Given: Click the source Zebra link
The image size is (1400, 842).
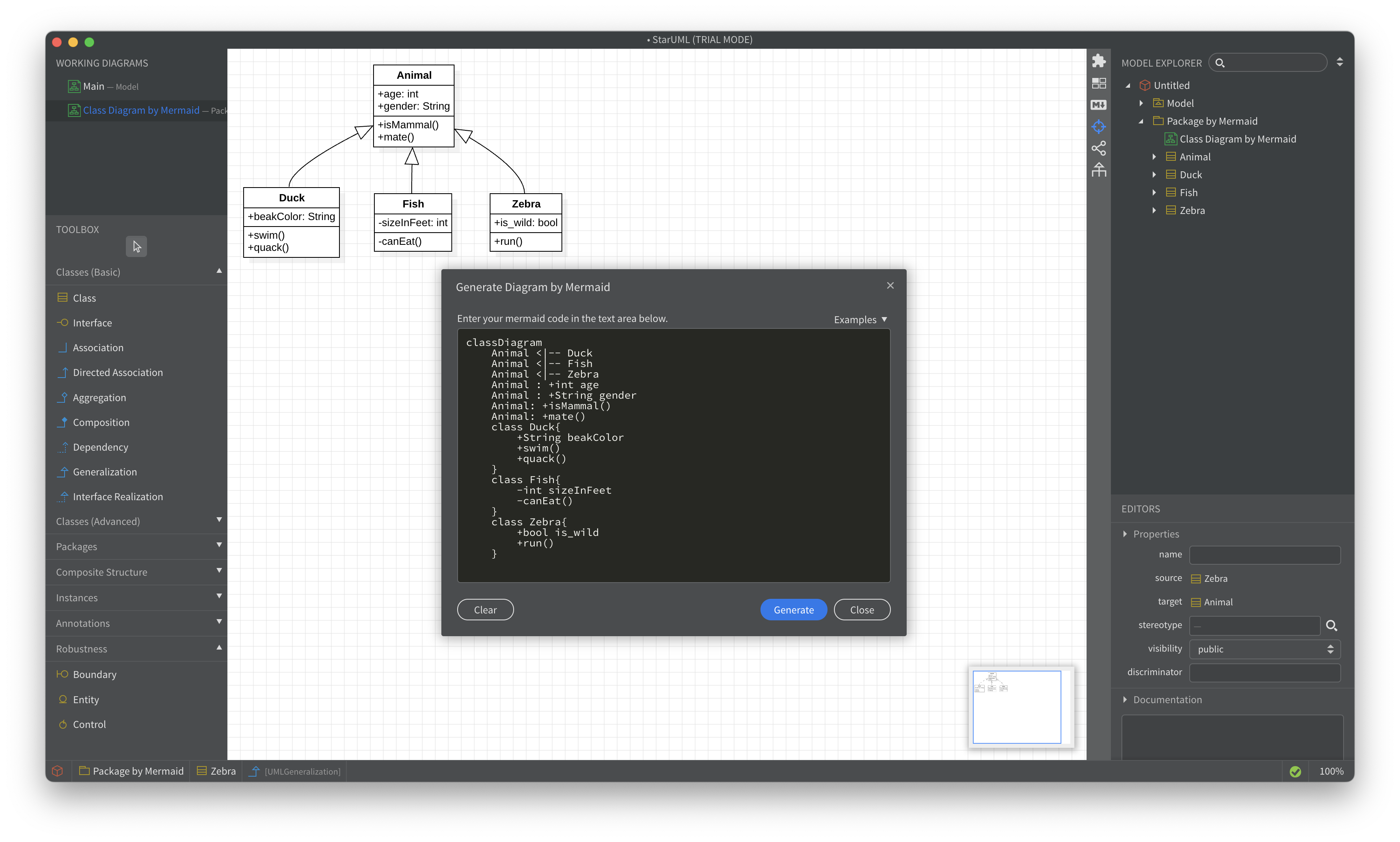Looking at the screenshot, I should click(x=1209, y=579).
